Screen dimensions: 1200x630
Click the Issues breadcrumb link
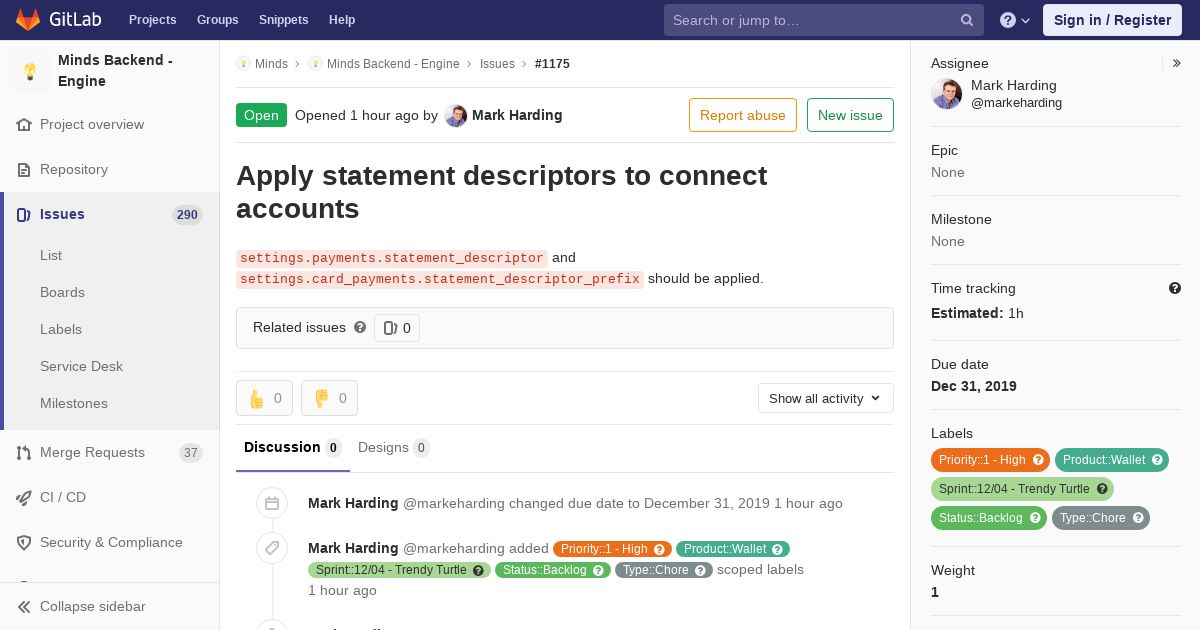coord(497,64)
